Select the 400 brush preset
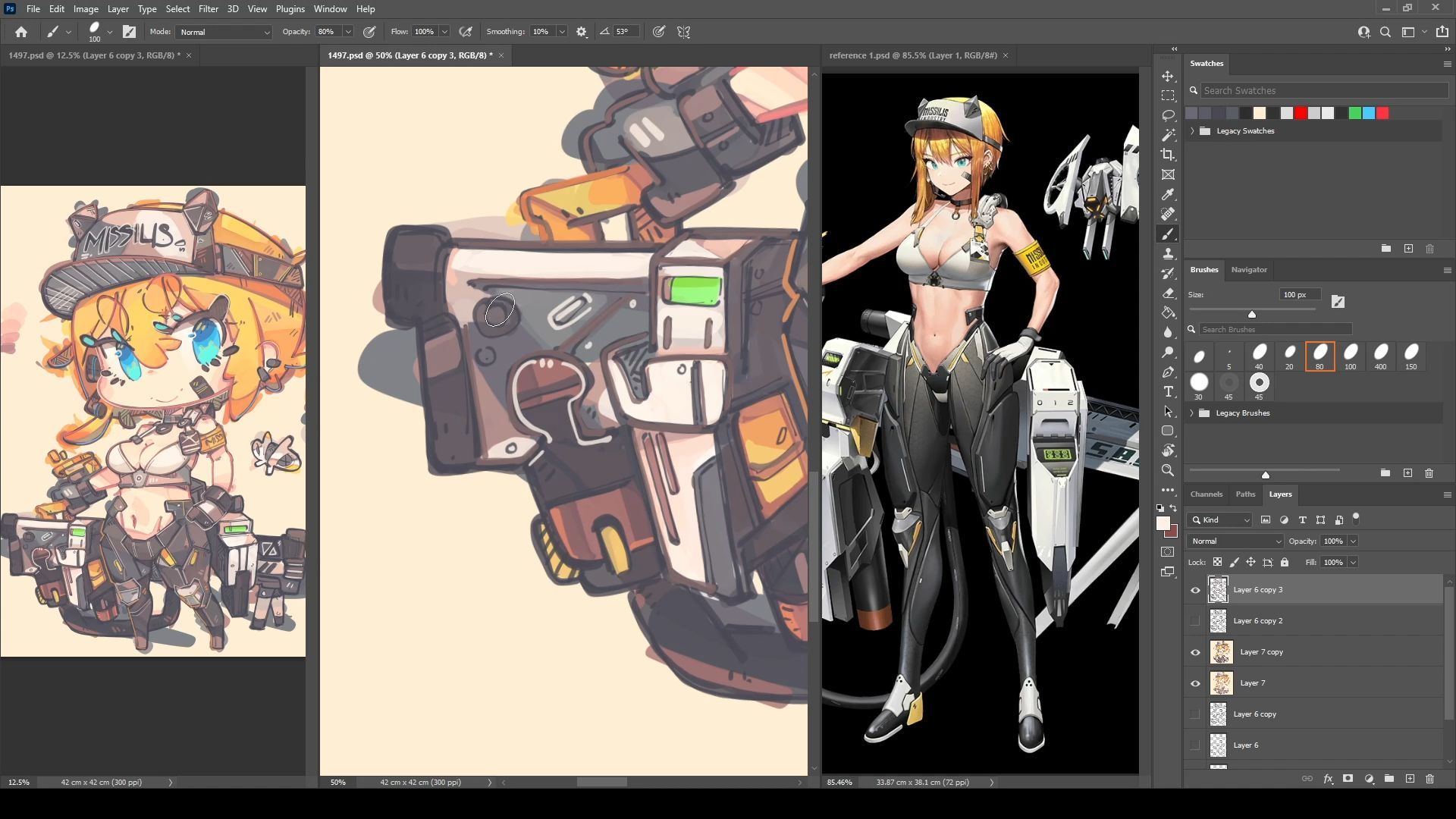Viewport: 1456px width, 819px height. click(1380, 356)
